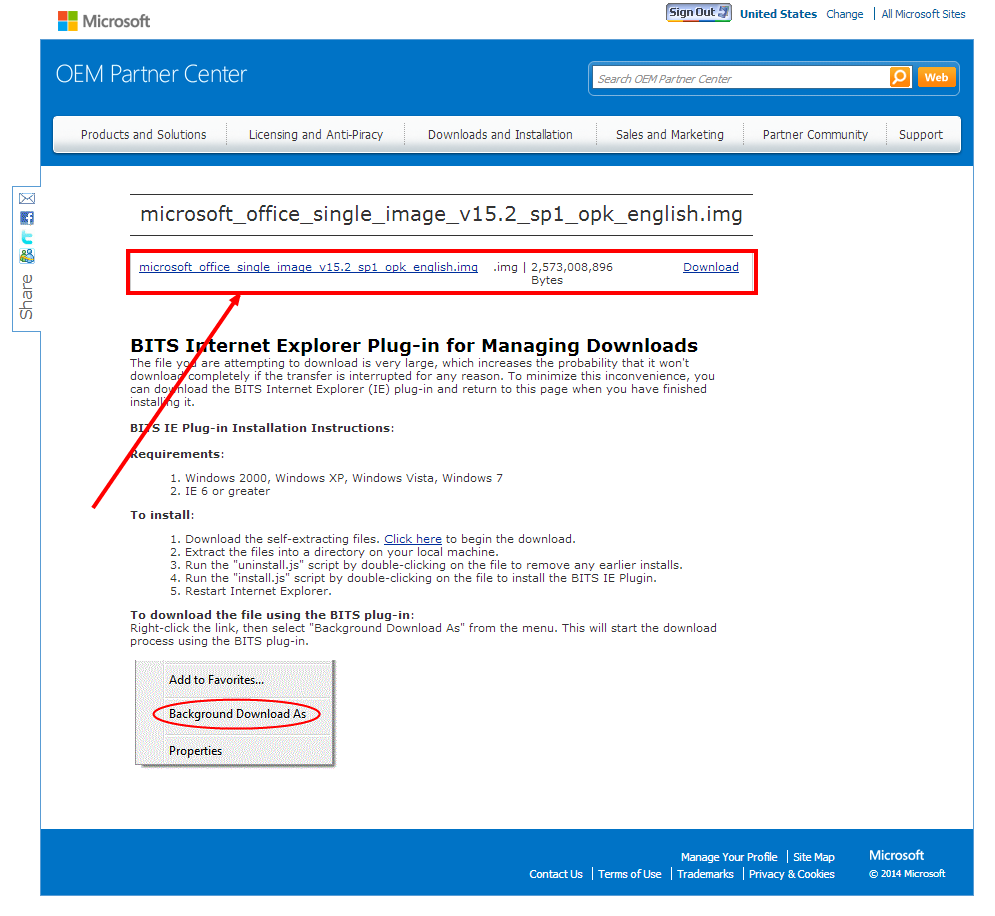Focus the Search OEM Partner Center field
This screenshot has height=916, width=995.
pos(741,78)
